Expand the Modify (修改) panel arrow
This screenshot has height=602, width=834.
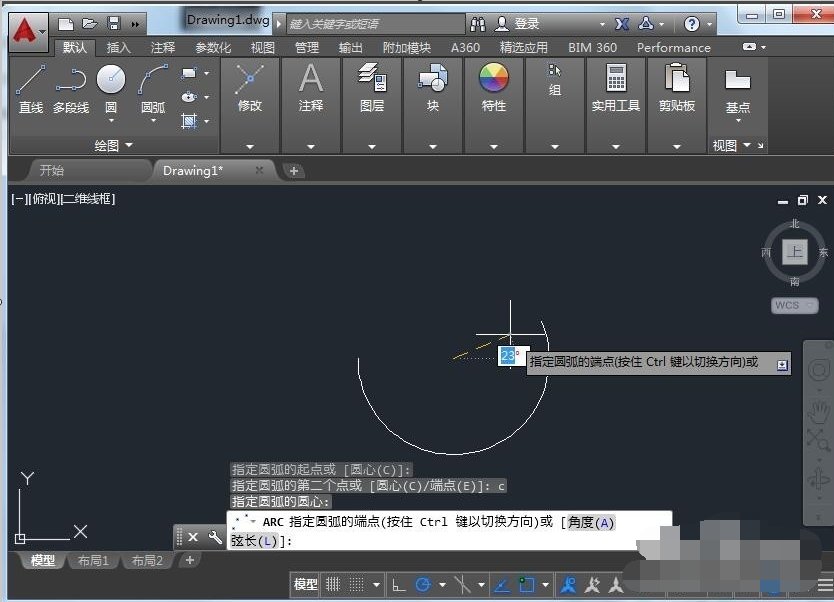click(x=250, y=146)
